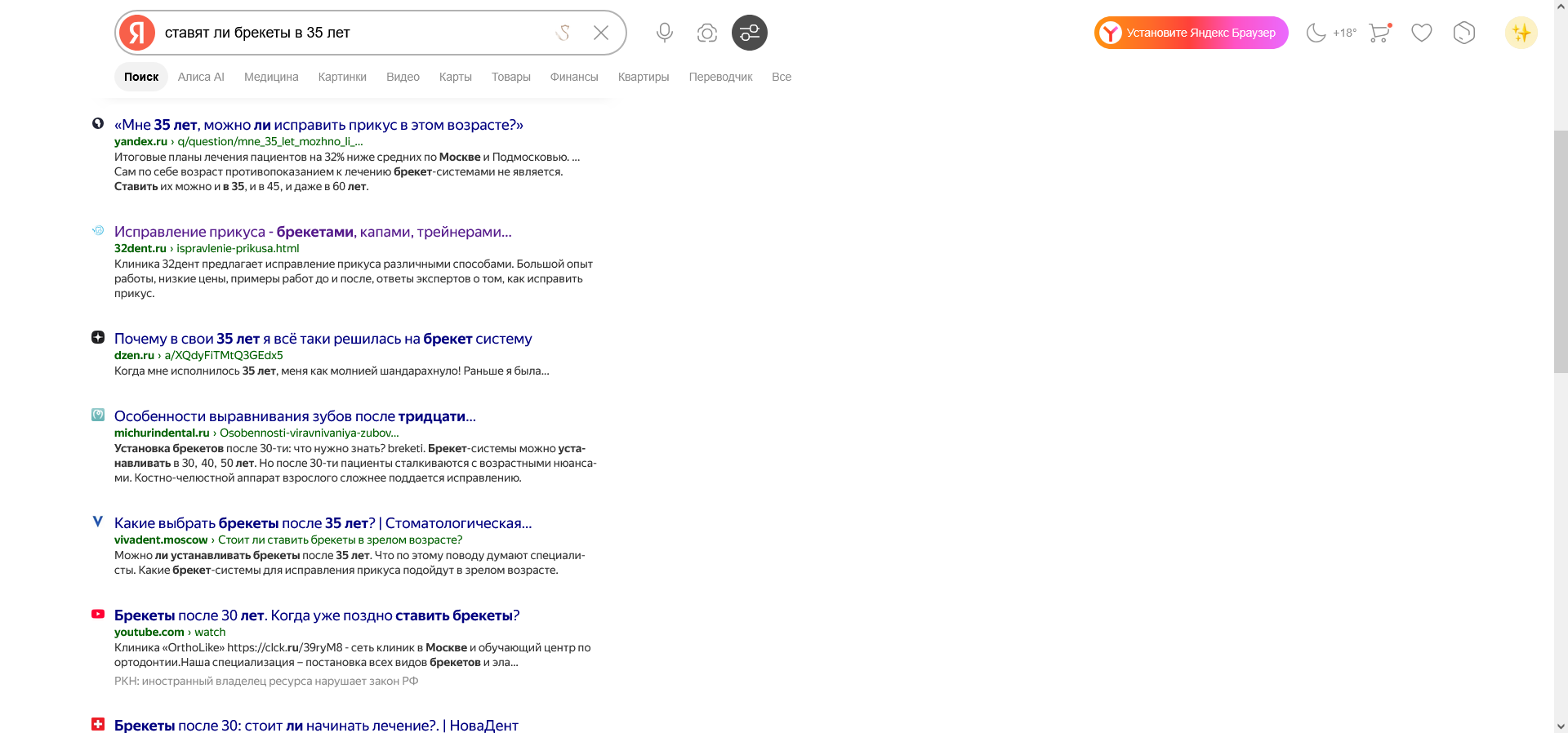Image resolution: width=1568 pixels, height=733 pixels.
Task: Click the page vertical scrollbar thumb
Action: coord(1561,251)
